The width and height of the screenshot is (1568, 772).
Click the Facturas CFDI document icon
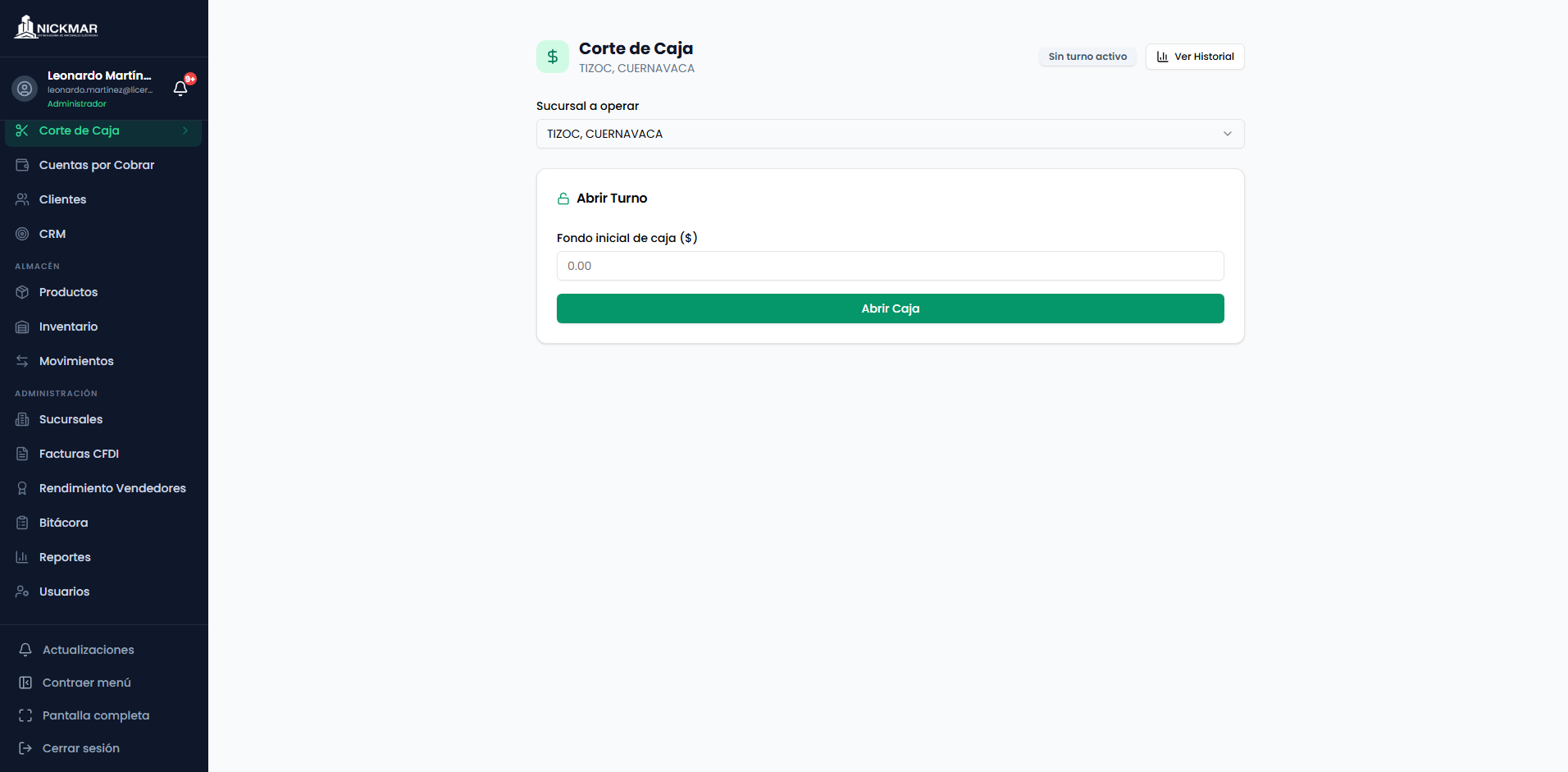[x=22, y=454]
